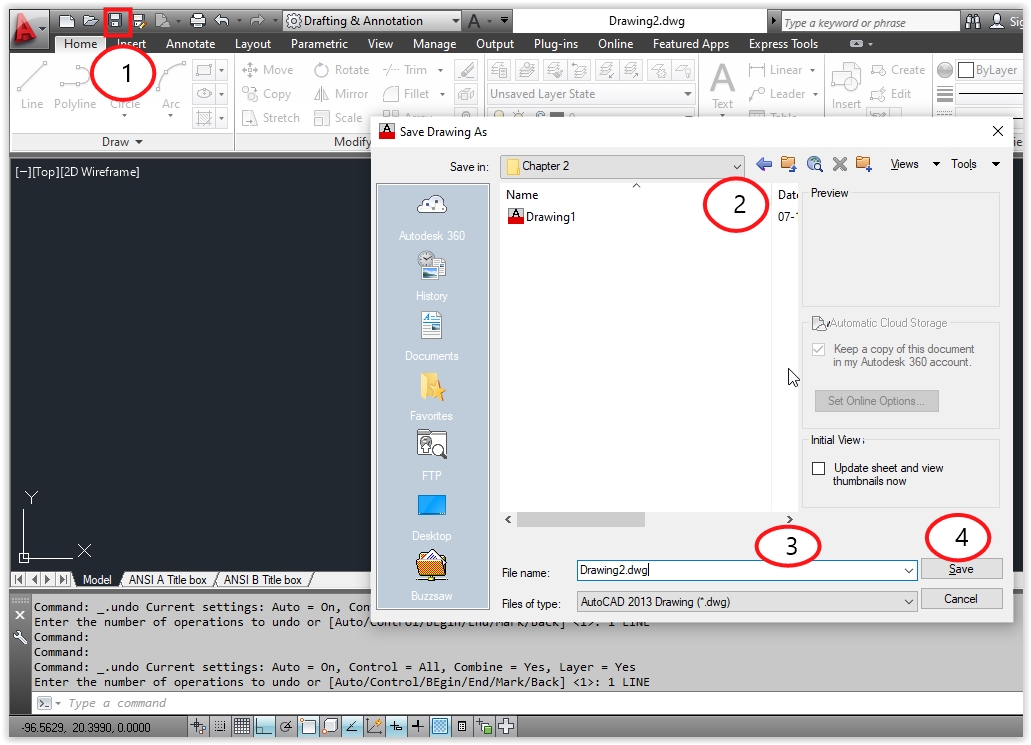Click the Mirror command in Modify panel
The image size is (1031, 745).
click(341, 94)
